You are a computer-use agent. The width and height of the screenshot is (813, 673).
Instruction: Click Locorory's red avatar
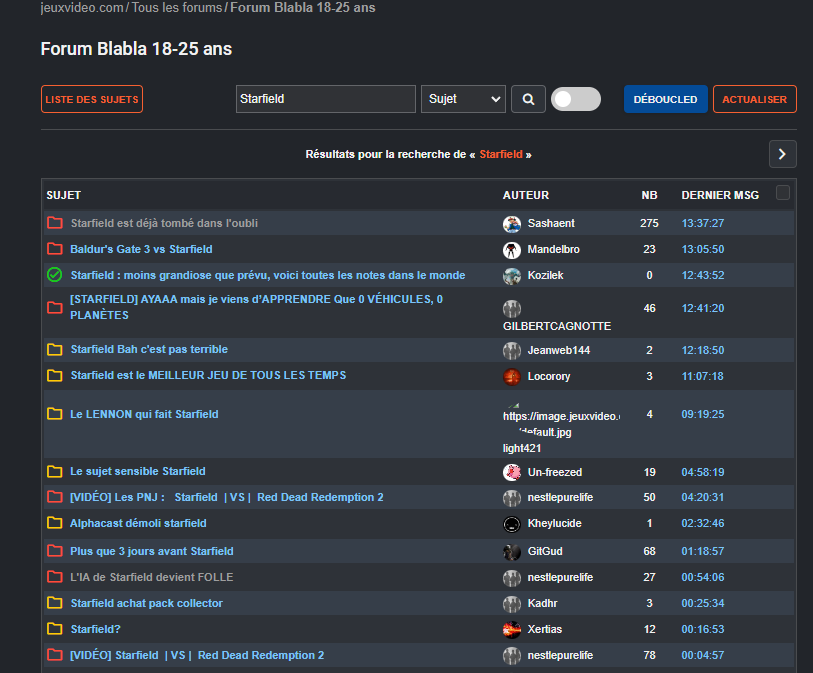point(512,376)
